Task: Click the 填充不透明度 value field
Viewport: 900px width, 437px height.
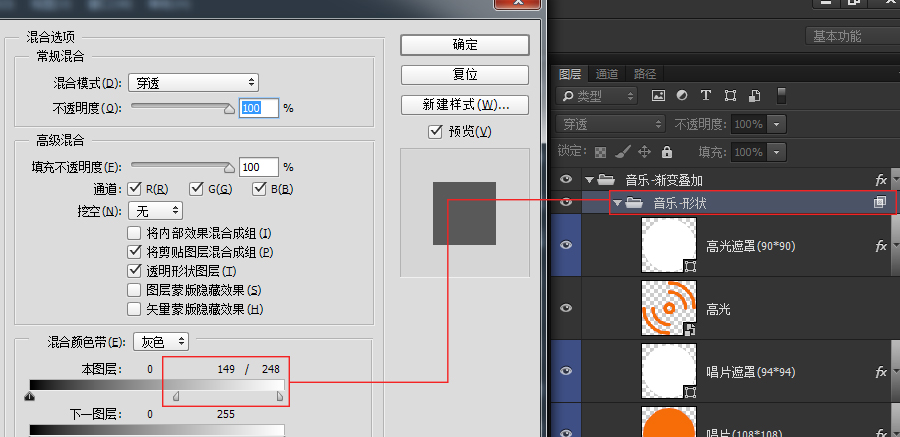Action: 259,167
